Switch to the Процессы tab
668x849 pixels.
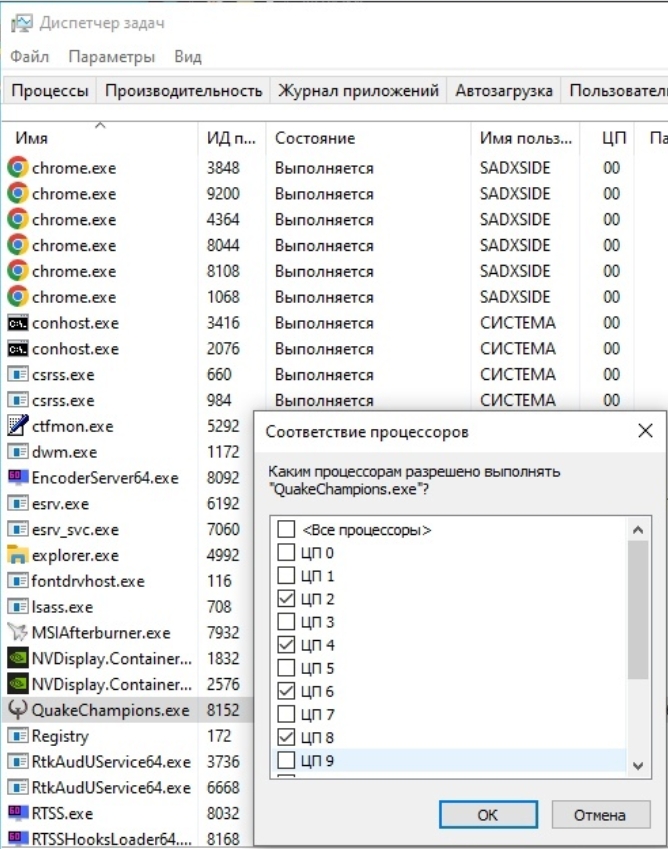point(50,90)
